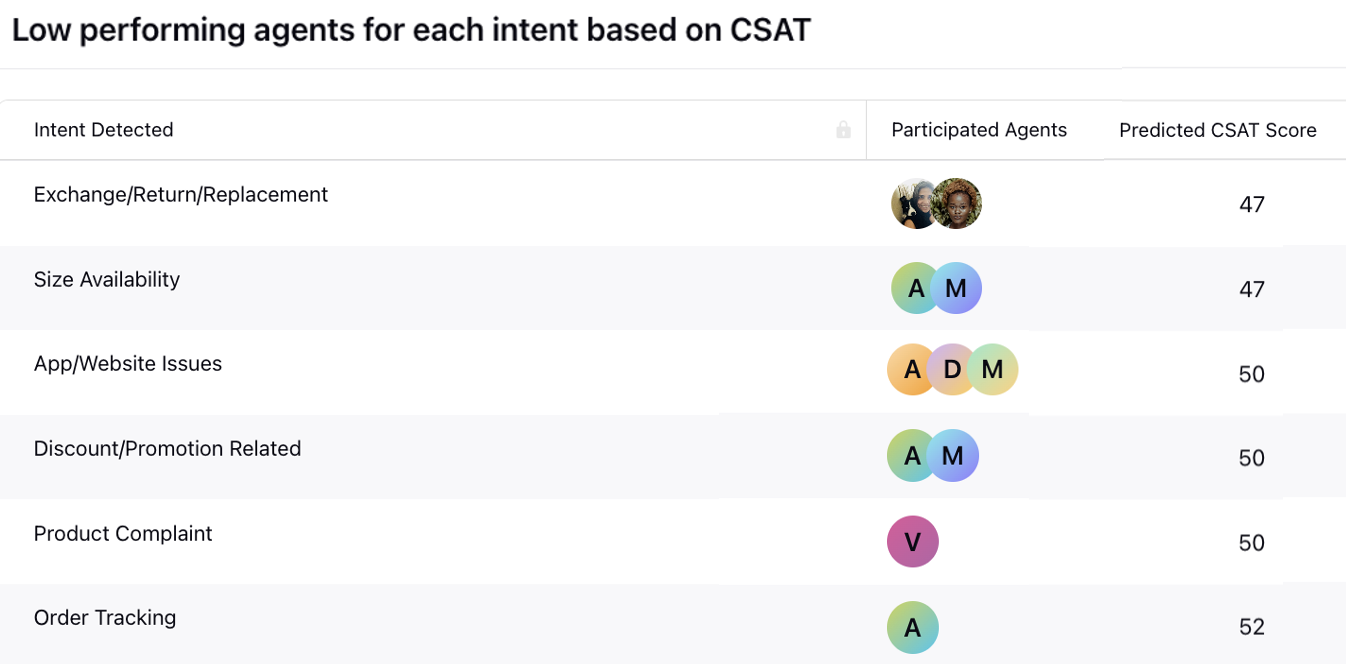The width and height of the screenshot is (1346, 664).
Task: Select the Exchange/Return/Replacement intent row
Action: [181, 195]
